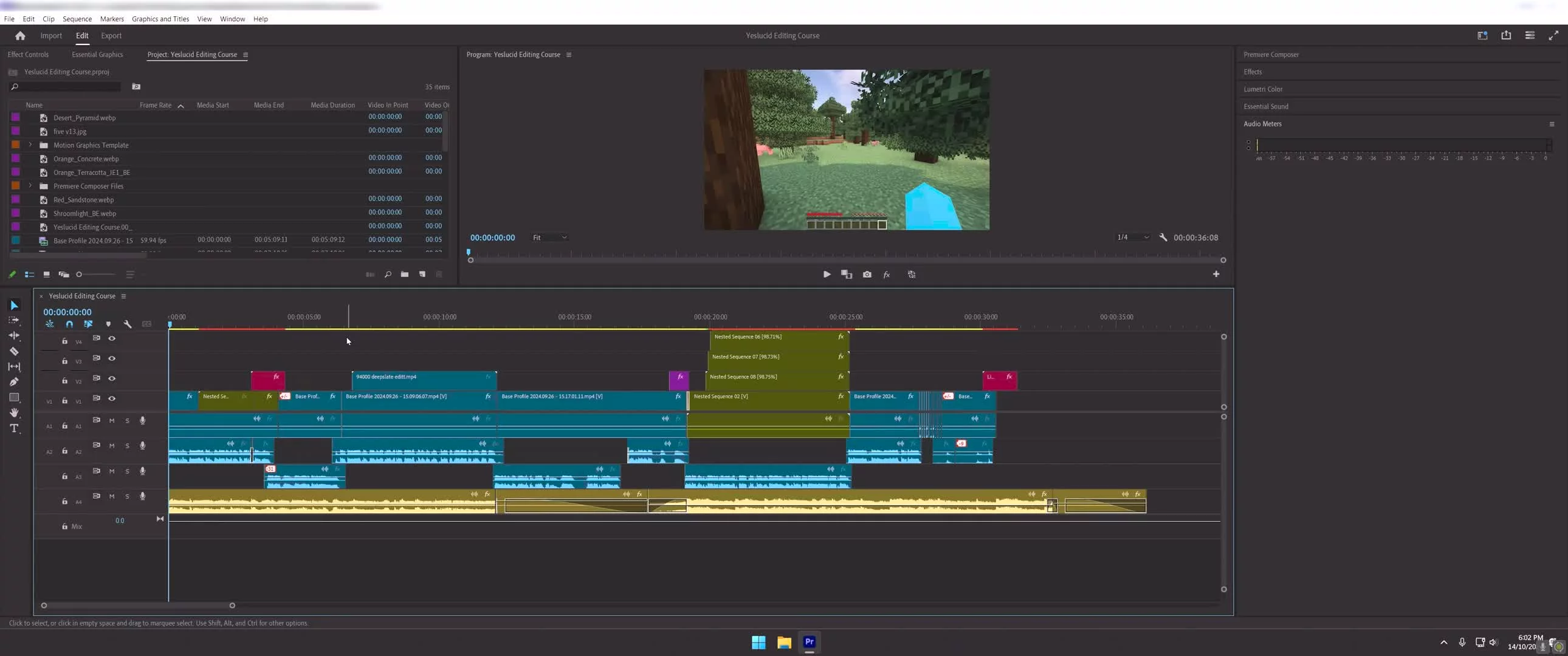Toggle Linked Selection in timeline
The height and width of the screenshot is (656, 1568).
(88, 324)
